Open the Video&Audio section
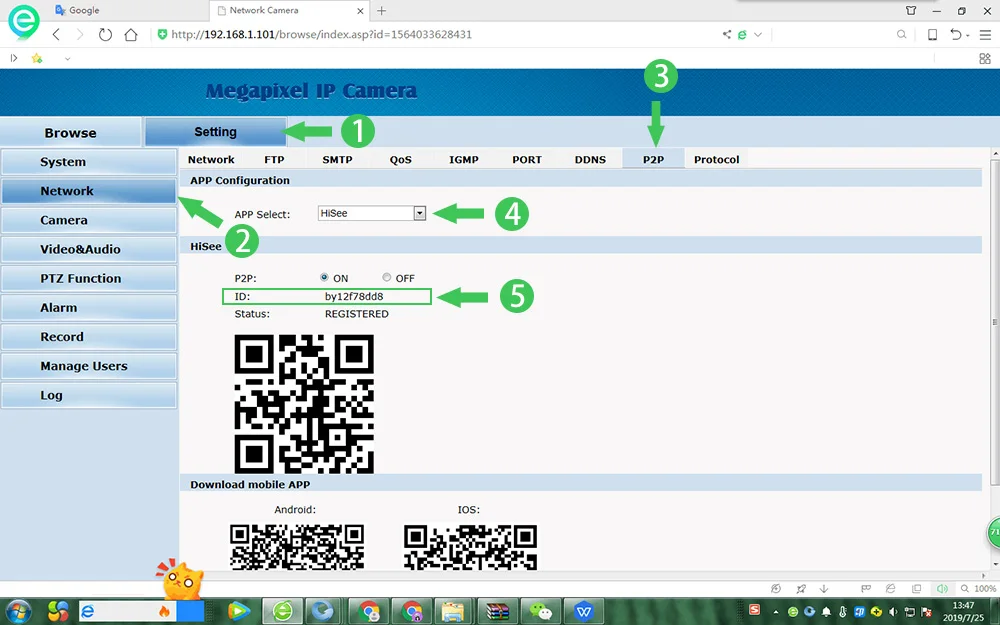This screenshot has width=1000, height=625. (89, 249)
